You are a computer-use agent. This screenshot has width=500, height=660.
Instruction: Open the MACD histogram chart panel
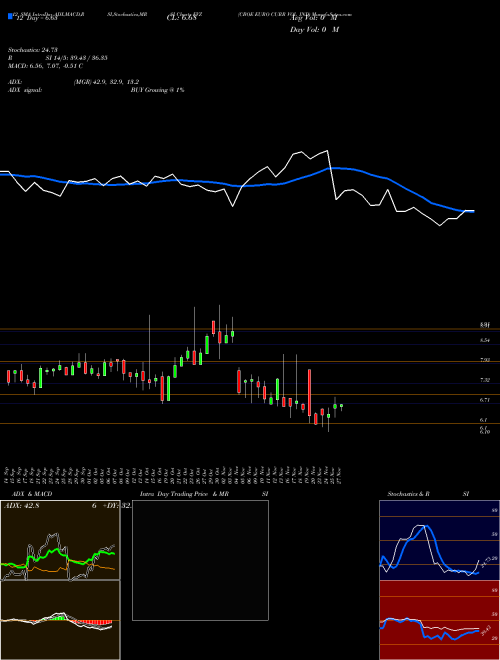click(60, 620)
